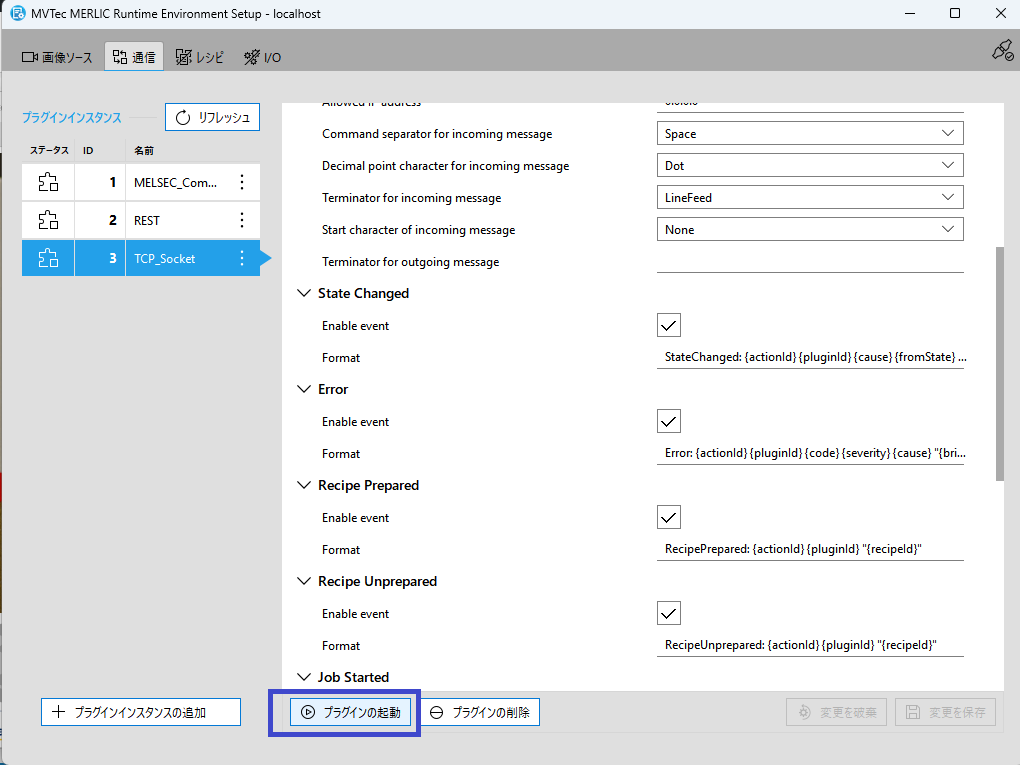
Task: Click the プラグインの削除 button
Action: (481, 712)
